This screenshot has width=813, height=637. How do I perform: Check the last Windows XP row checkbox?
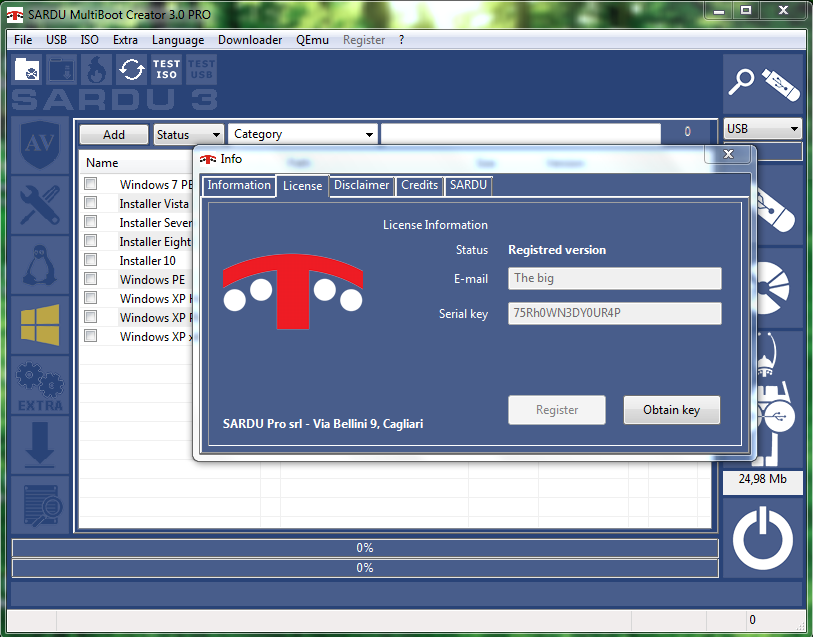(x=91, y=336)
